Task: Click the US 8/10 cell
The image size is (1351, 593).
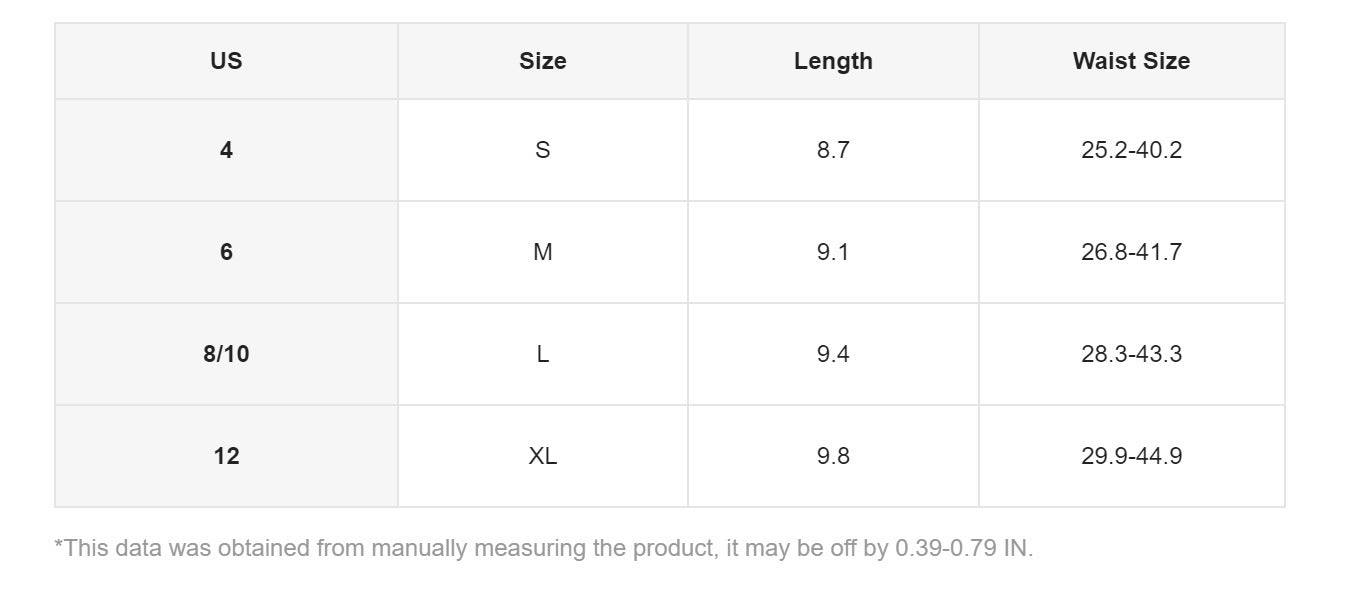Action: coord(226,354)
